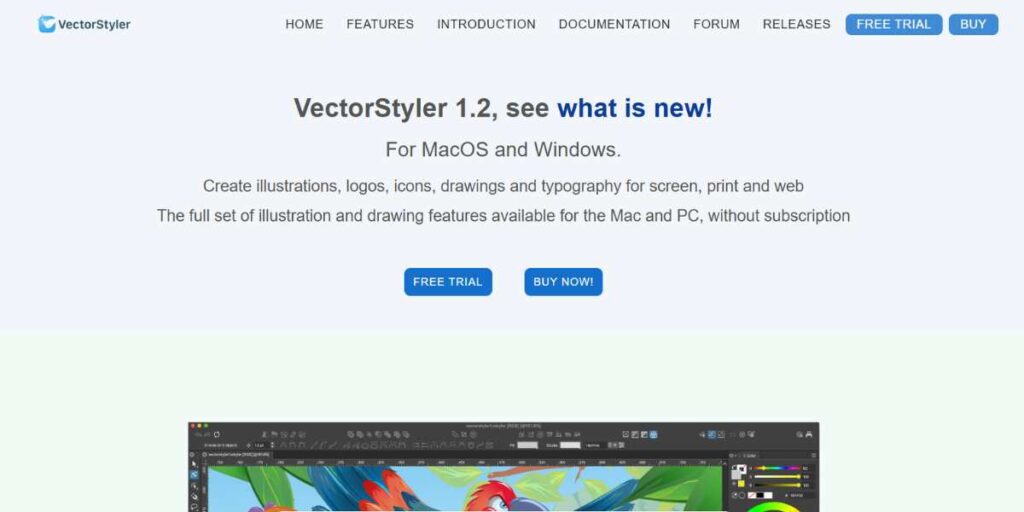Open the DOCUMENTATION page
Image resolution: width=1024 pixels, height=512 pixels.
[x=615, y=24]
